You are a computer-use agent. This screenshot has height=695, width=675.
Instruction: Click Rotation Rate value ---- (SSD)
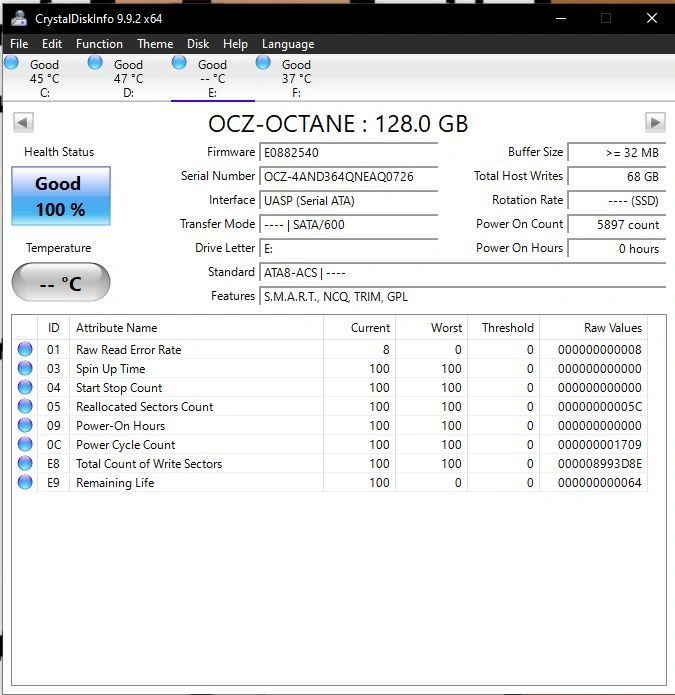[617, 200]
